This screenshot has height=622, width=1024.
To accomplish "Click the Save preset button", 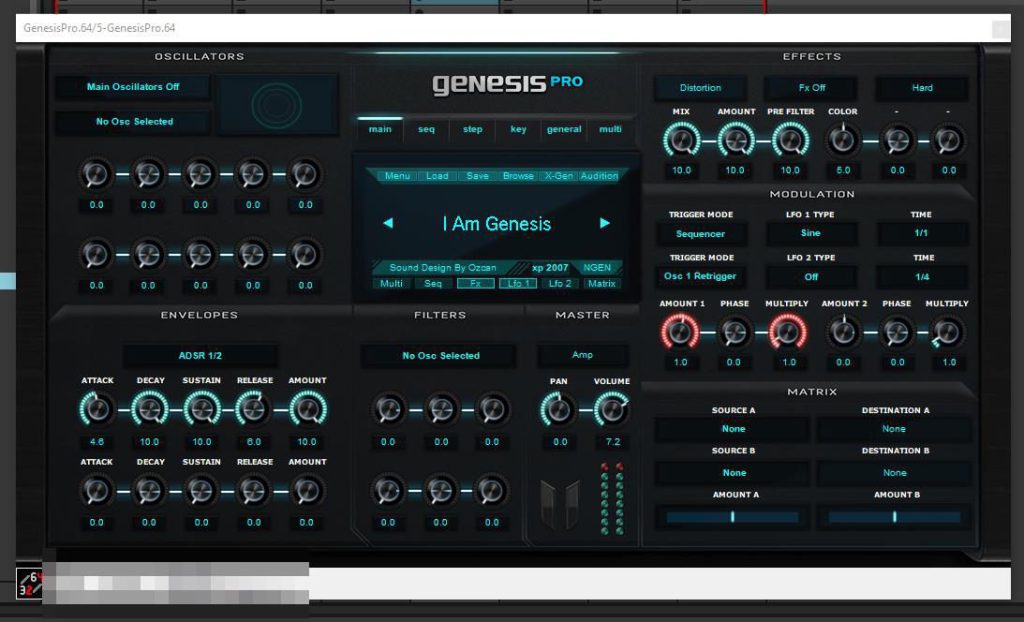I will pyautogui.click(x=477, y=176).
